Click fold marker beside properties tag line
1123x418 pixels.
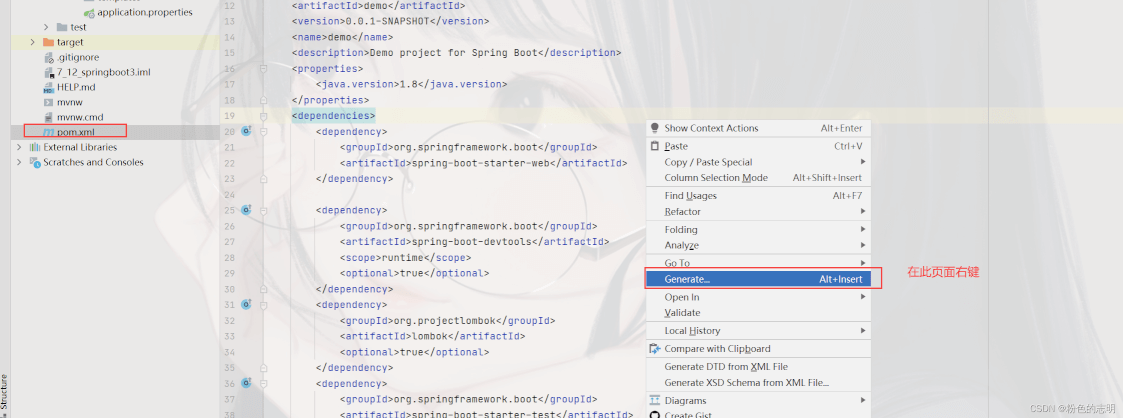tap(264, 69)
